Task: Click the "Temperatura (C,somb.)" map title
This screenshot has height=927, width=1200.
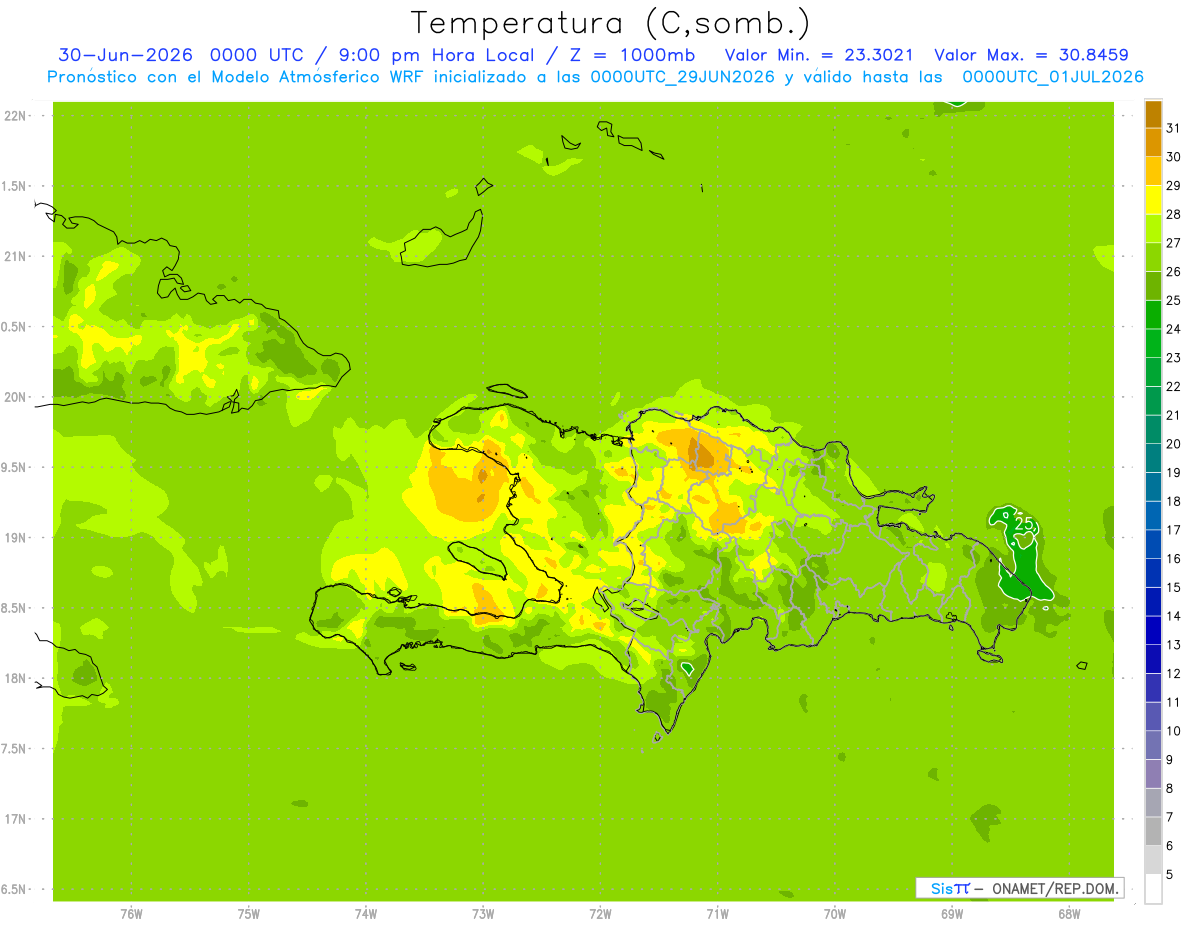Action: [x=611, y=23]
